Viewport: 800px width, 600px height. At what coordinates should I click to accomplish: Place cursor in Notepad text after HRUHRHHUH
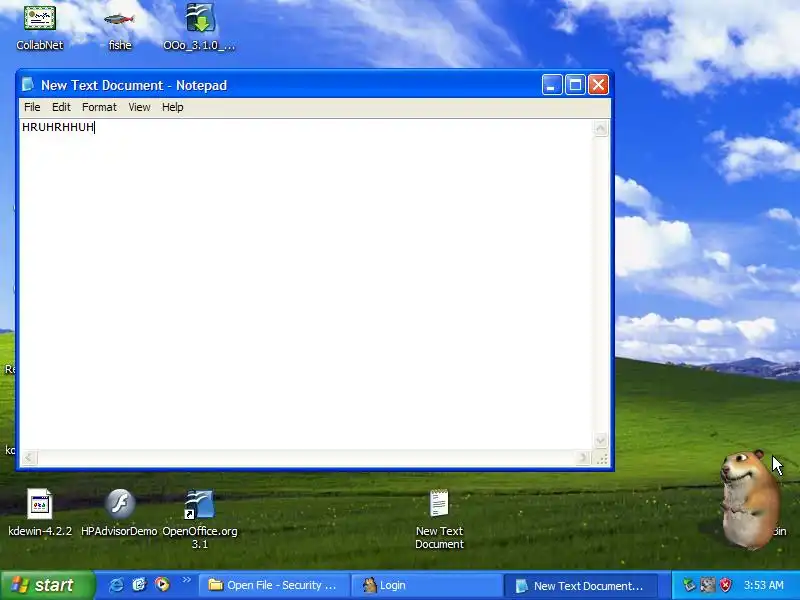(95, 127)
